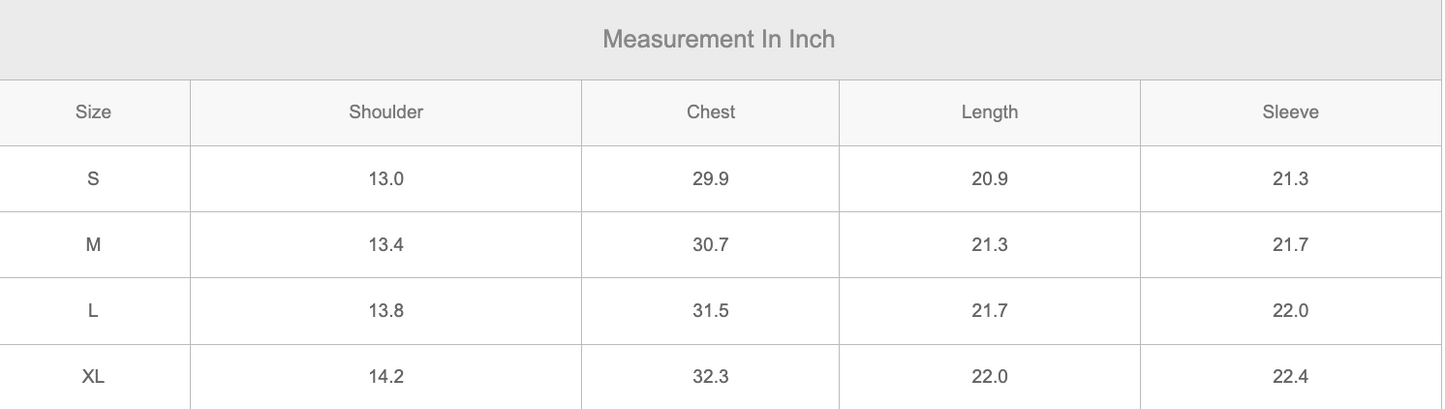Select the L size row label
This screenshot has height=409, width=1445.
tap(93, 311)
